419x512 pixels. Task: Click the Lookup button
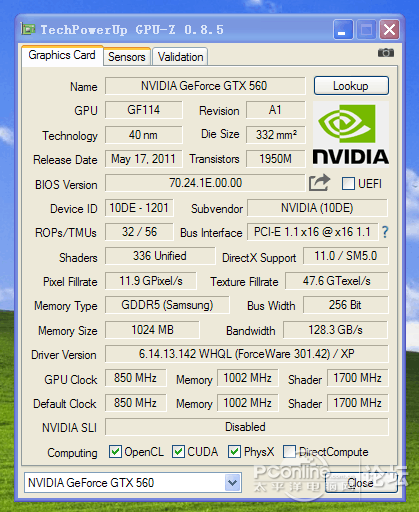(x=351, y=86)
